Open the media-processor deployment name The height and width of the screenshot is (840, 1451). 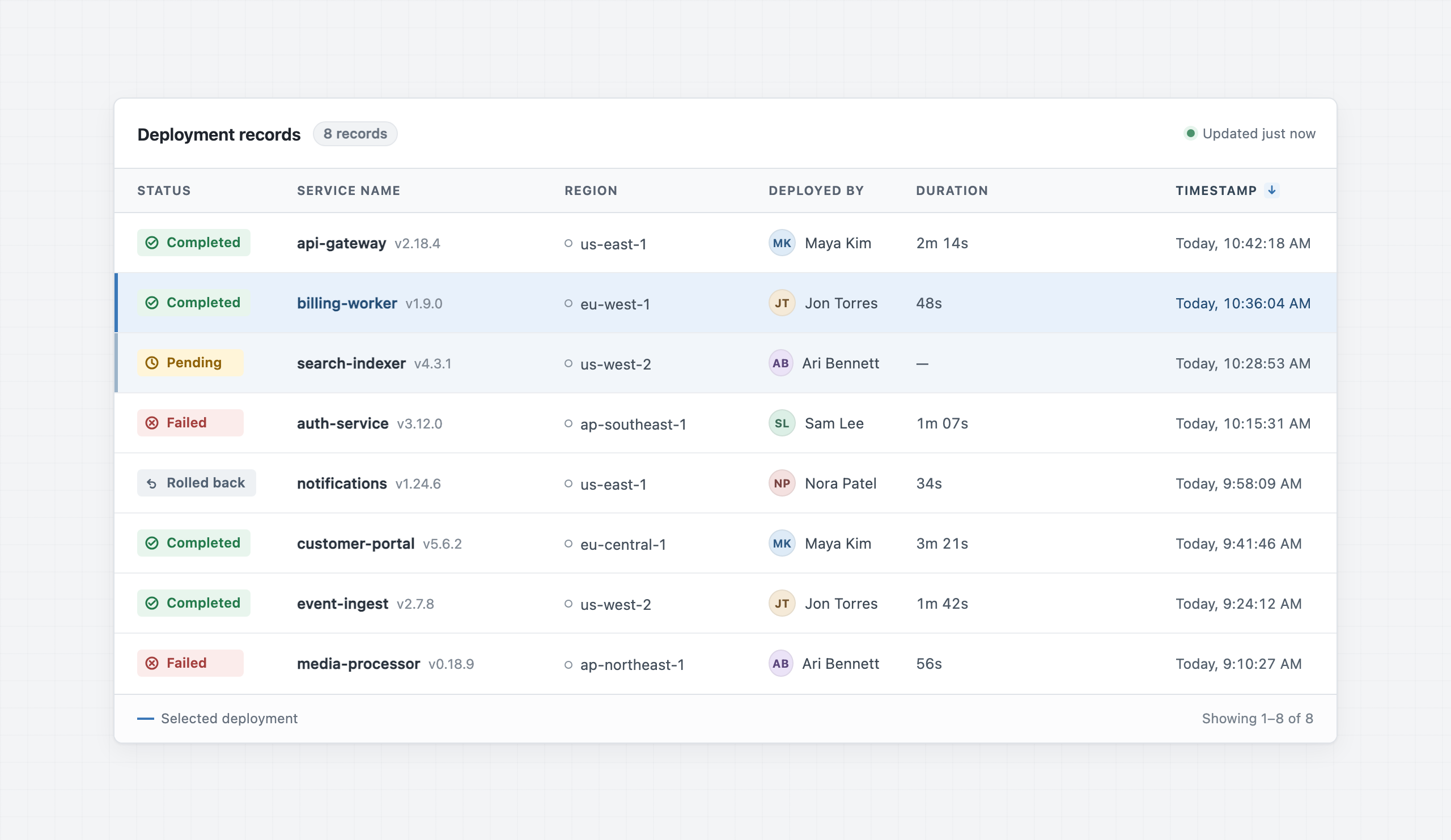click(x=358, y=664)
